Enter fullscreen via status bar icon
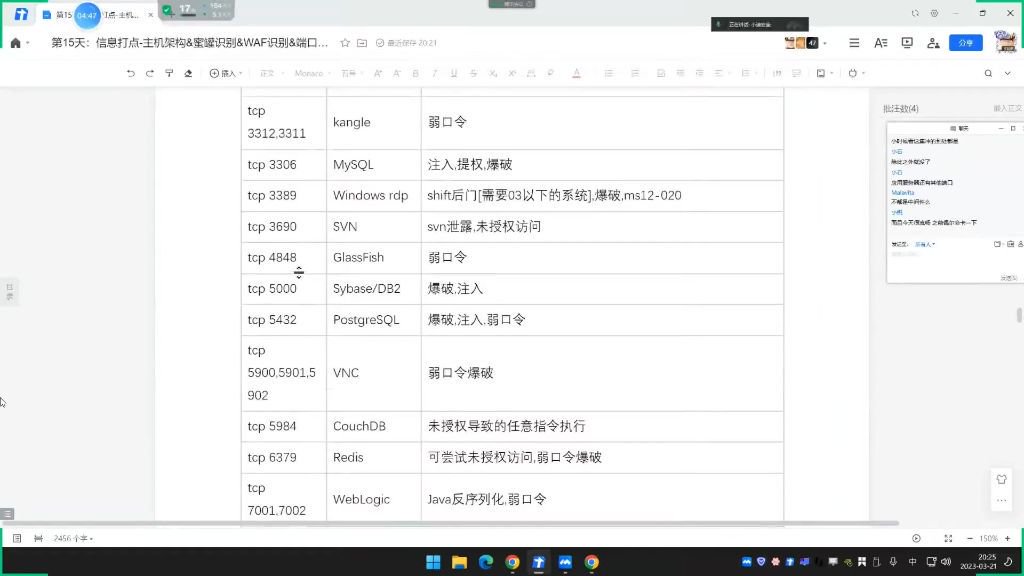The image size is (1024, 576). 948,538
